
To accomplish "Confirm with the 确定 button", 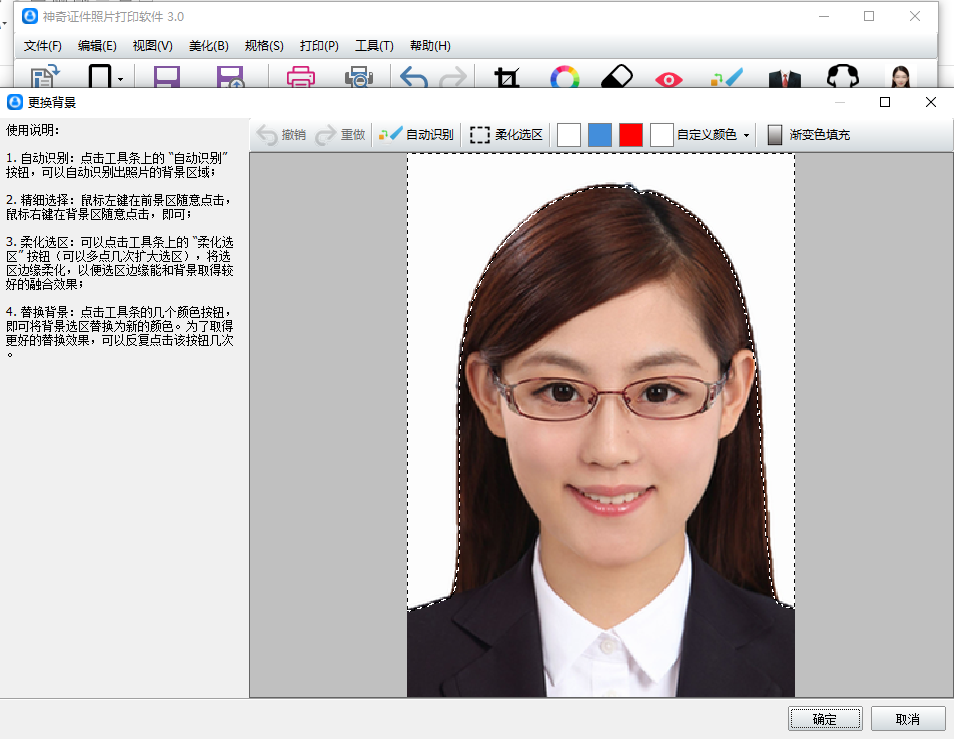I will pos(825,718).
